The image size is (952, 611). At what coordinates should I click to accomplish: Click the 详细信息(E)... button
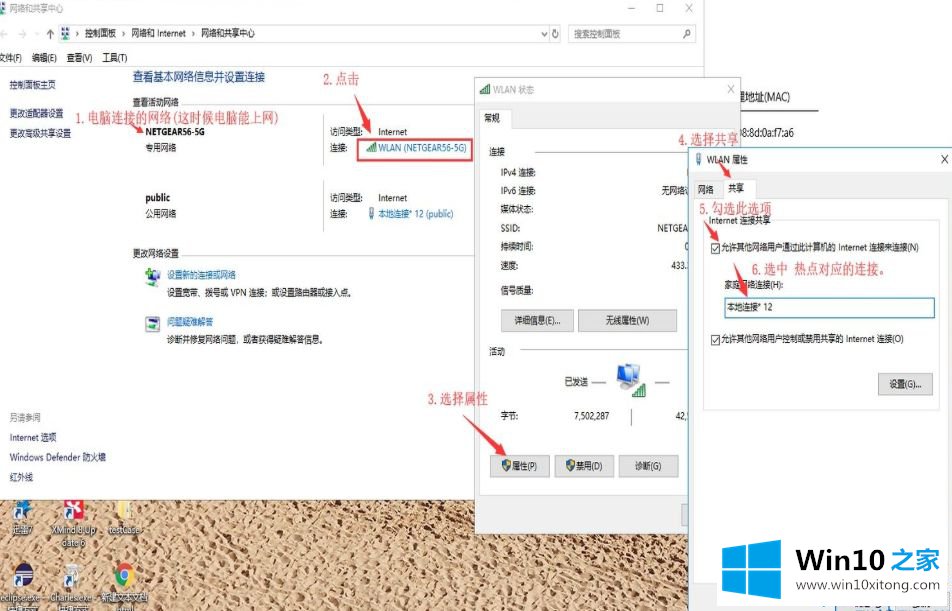click(537, 321)
